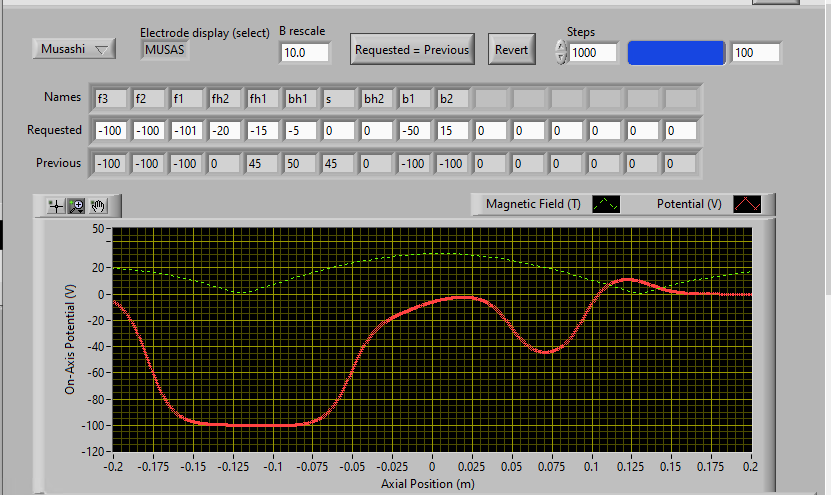Choose the hand pan tool
The width and height of the screenshot is (831, 495).
pyautogui.click(x=98, y=206)
